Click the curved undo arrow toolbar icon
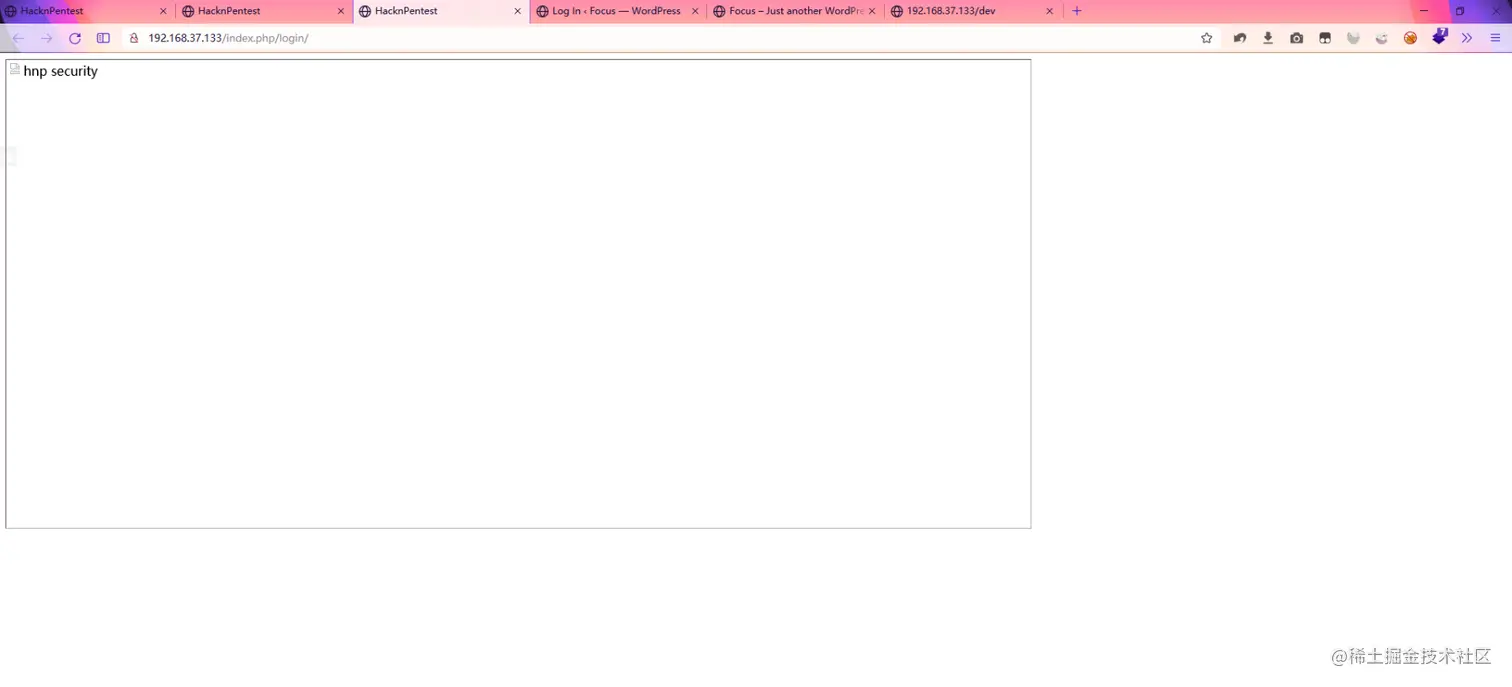The width and height of the screenshot is (1512, 687). point(1240,38)
